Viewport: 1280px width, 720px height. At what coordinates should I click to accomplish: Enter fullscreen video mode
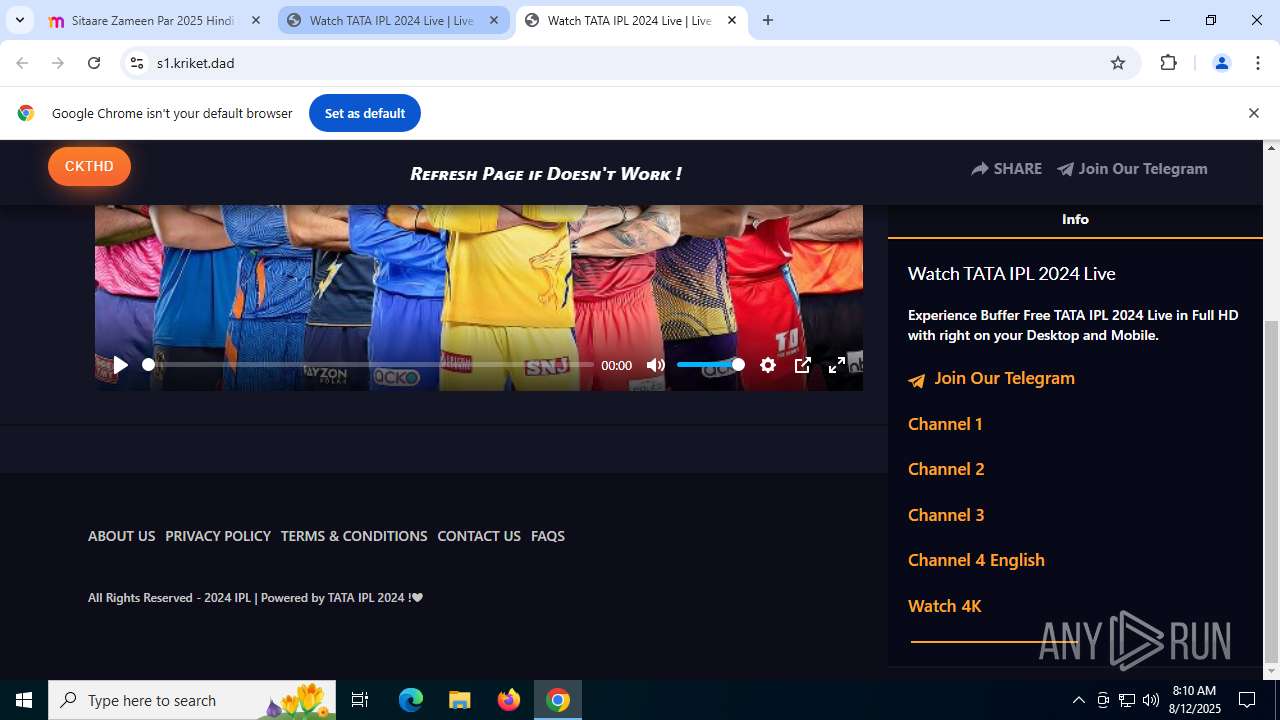tap(837, 365)
